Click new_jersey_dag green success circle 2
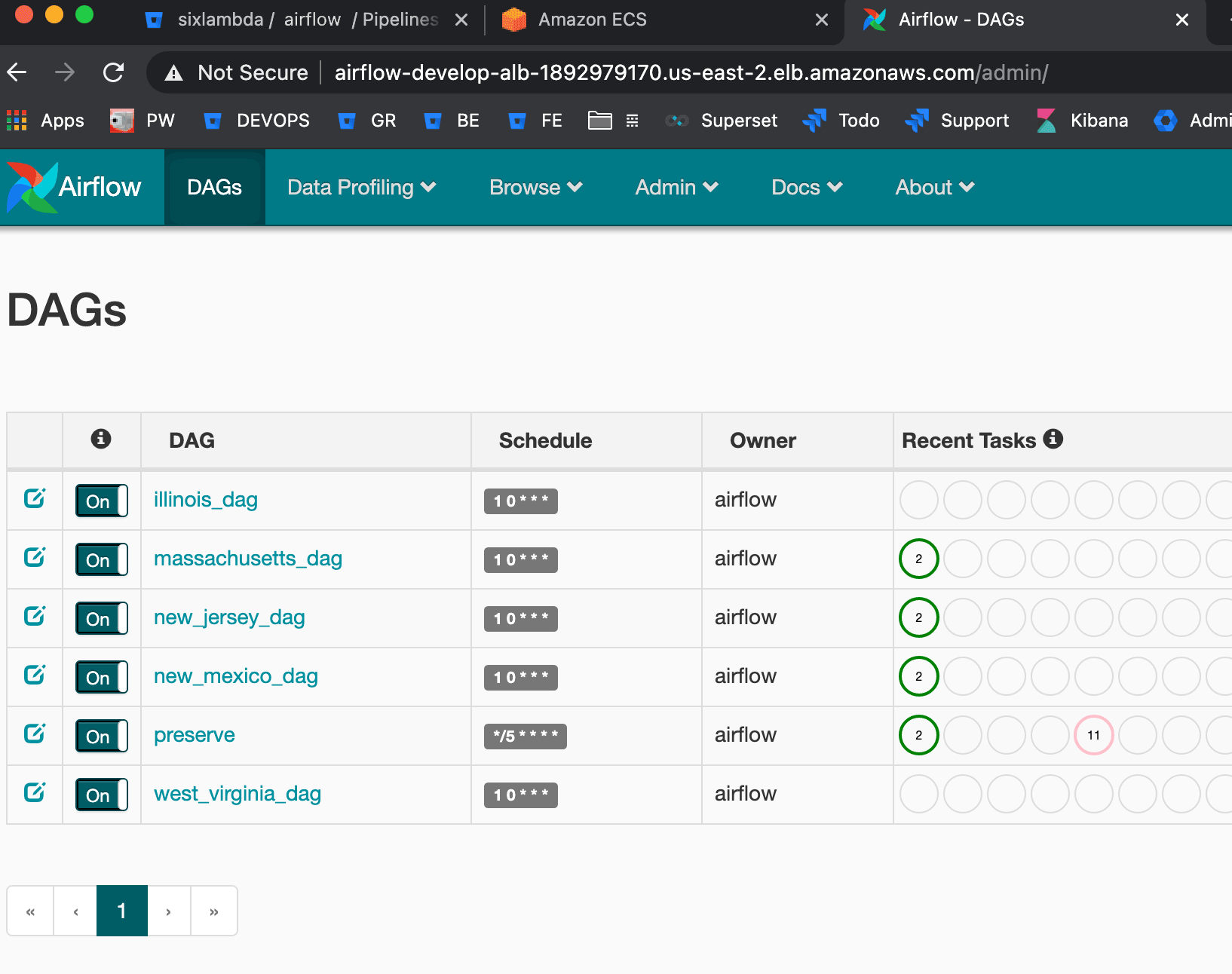1232x974 pixels. tap(919, 617)
